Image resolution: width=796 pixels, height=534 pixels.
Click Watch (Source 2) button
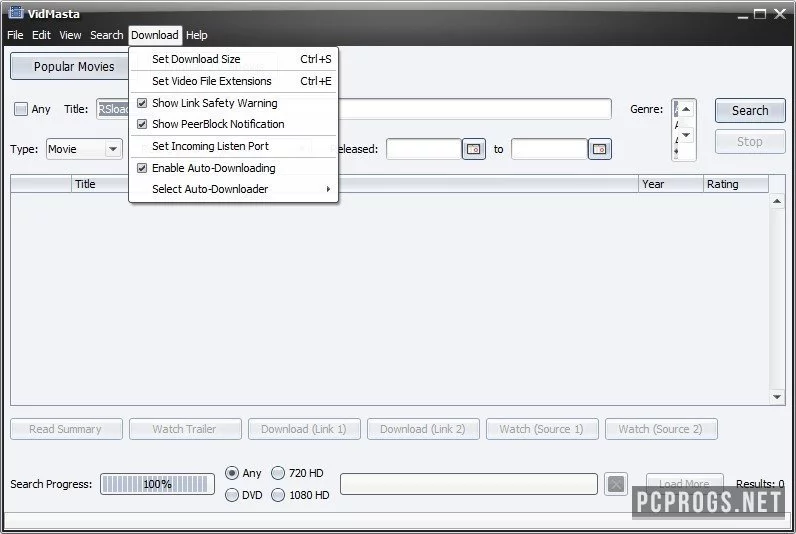click(x=661, y=429)
